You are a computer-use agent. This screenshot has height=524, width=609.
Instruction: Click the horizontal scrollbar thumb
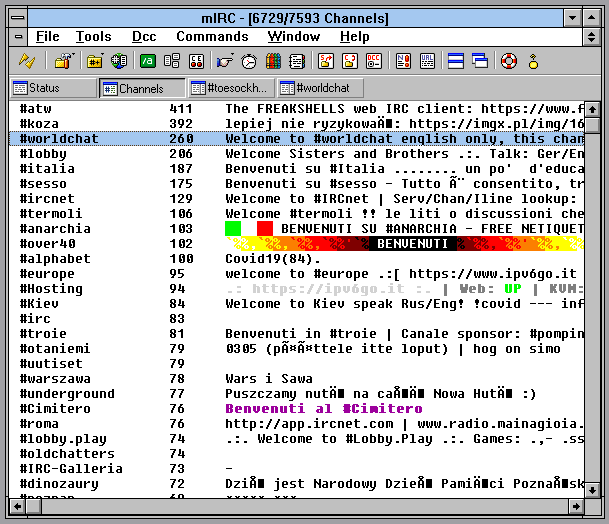[33, 506]
